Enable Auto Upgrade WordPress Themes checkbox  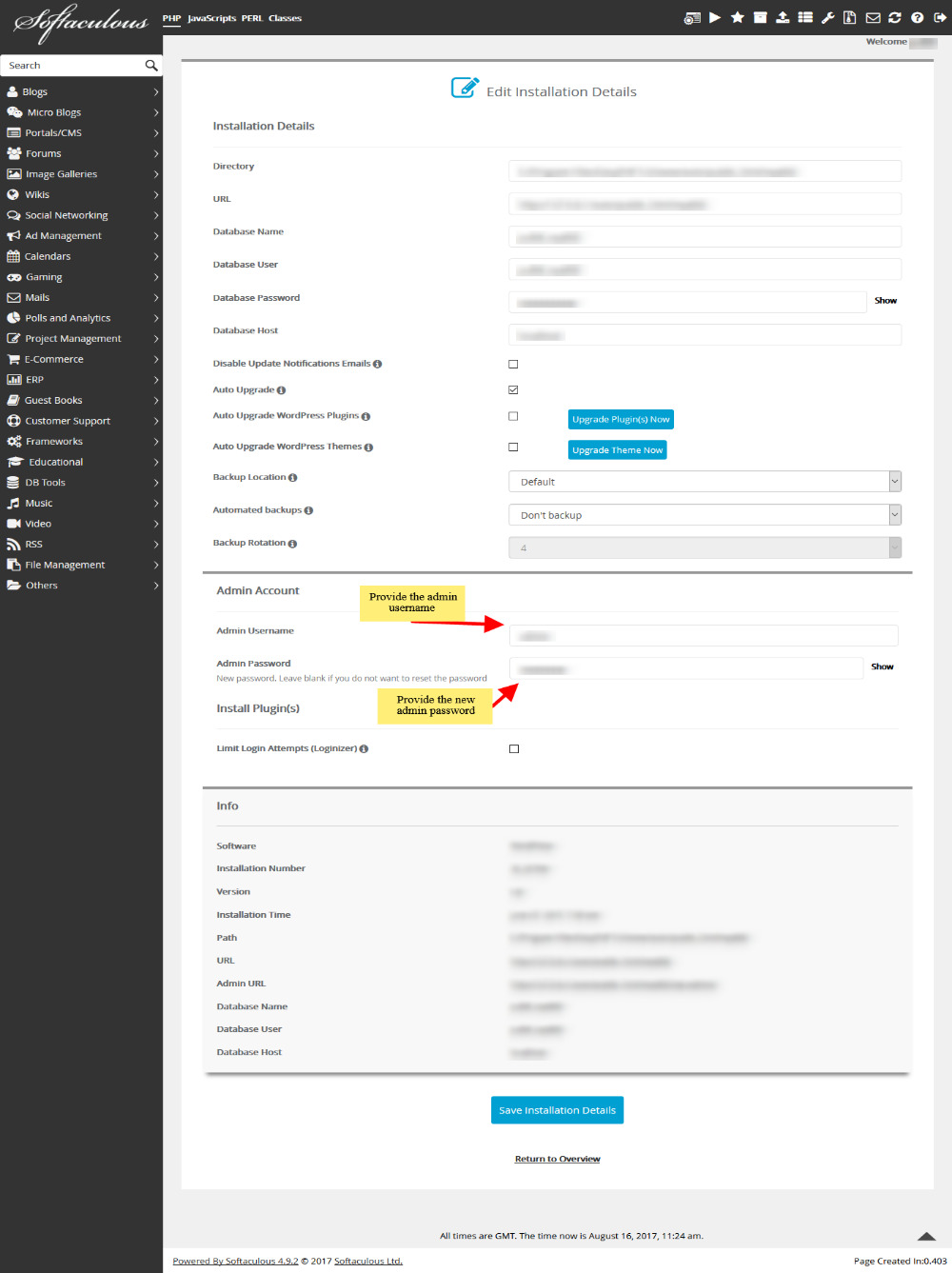513,447
